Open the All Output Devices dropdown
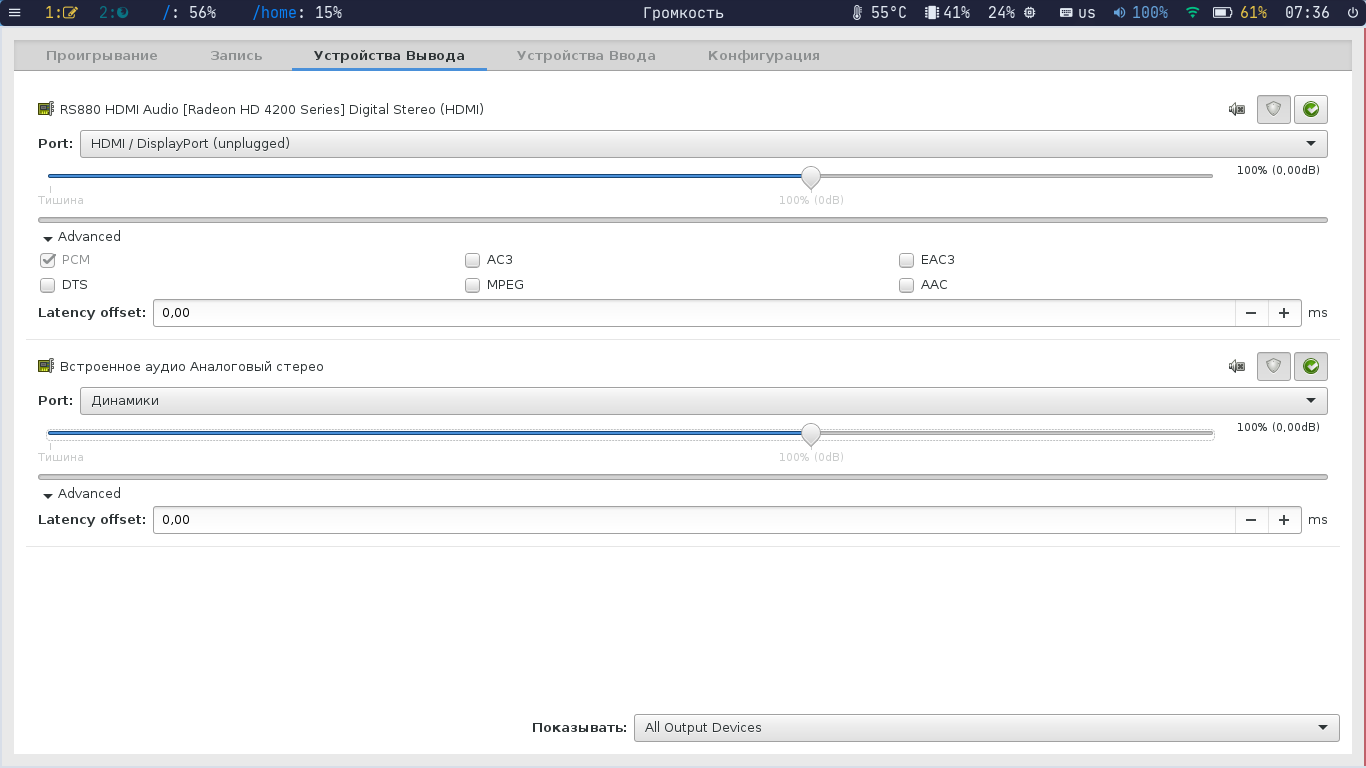Image resolution: width=1366 pixels, height=768 pixels. pos(986,728)
